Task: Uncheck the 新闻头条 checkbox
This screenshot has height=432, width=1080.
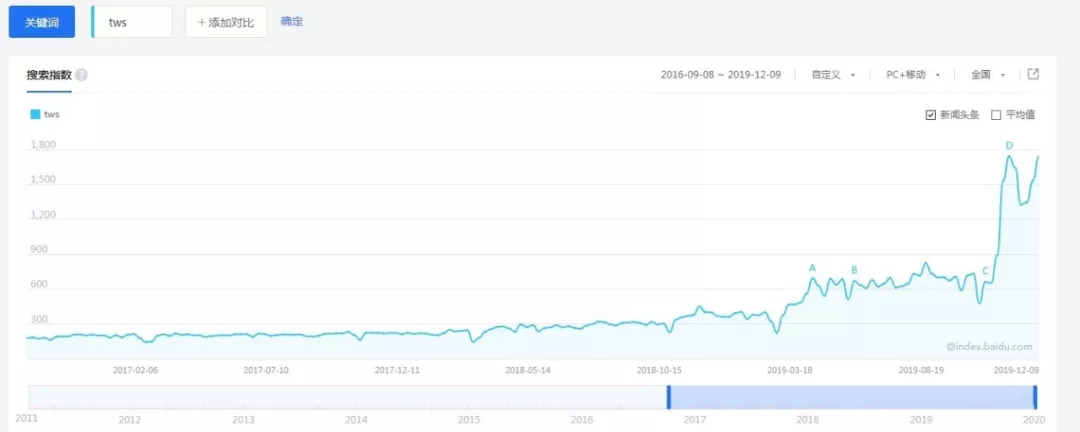Action: point(931,115)
